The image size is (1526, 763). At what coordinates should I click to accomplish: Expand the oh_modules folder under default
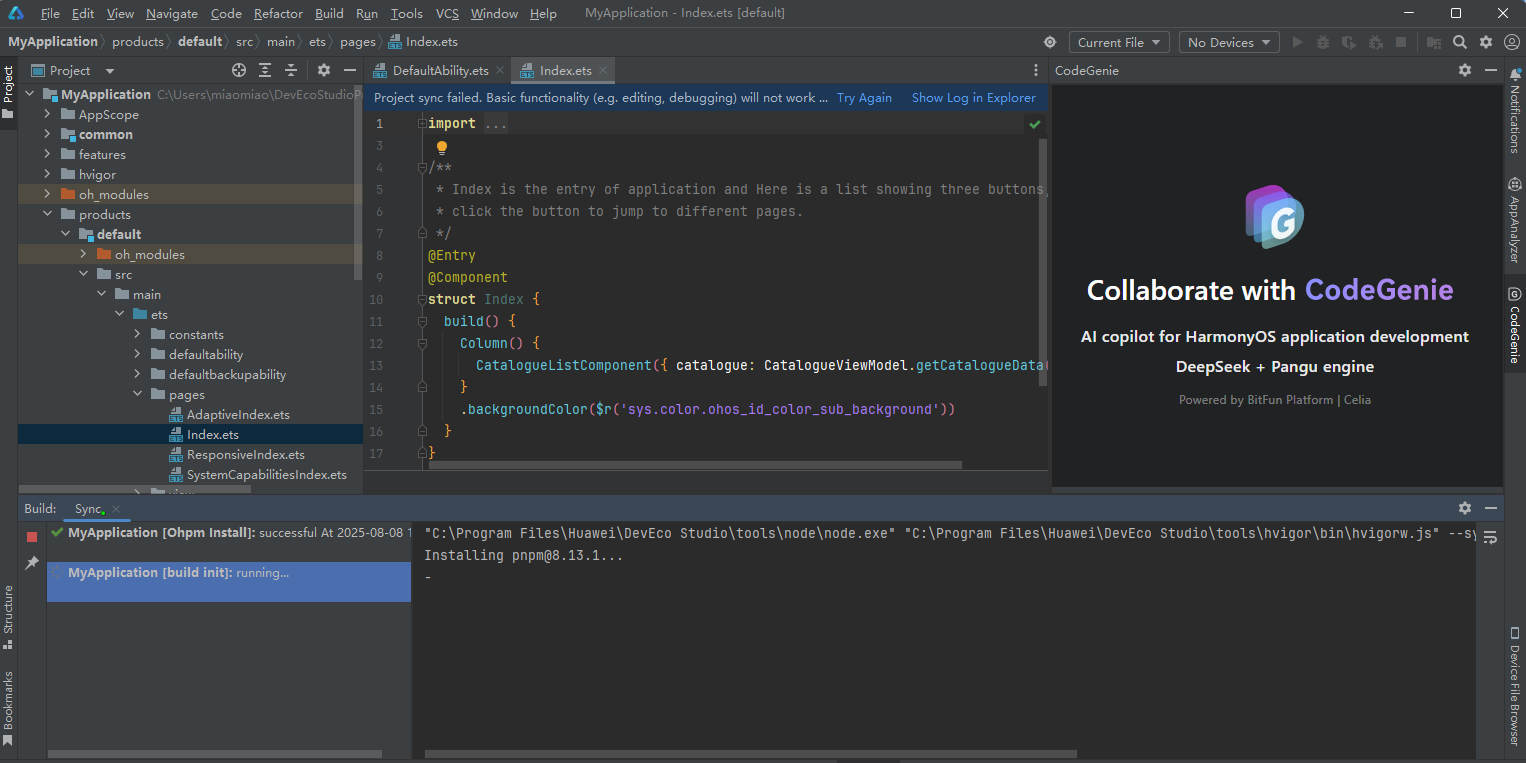[x=83, y=254]
